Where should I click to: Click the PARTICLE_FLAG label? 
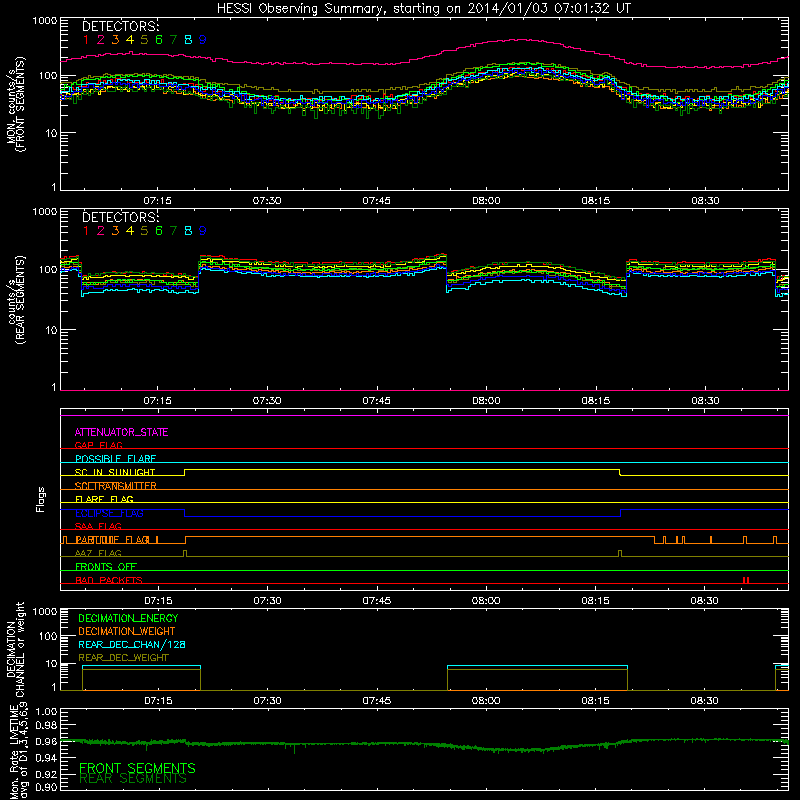pos(112,540)
